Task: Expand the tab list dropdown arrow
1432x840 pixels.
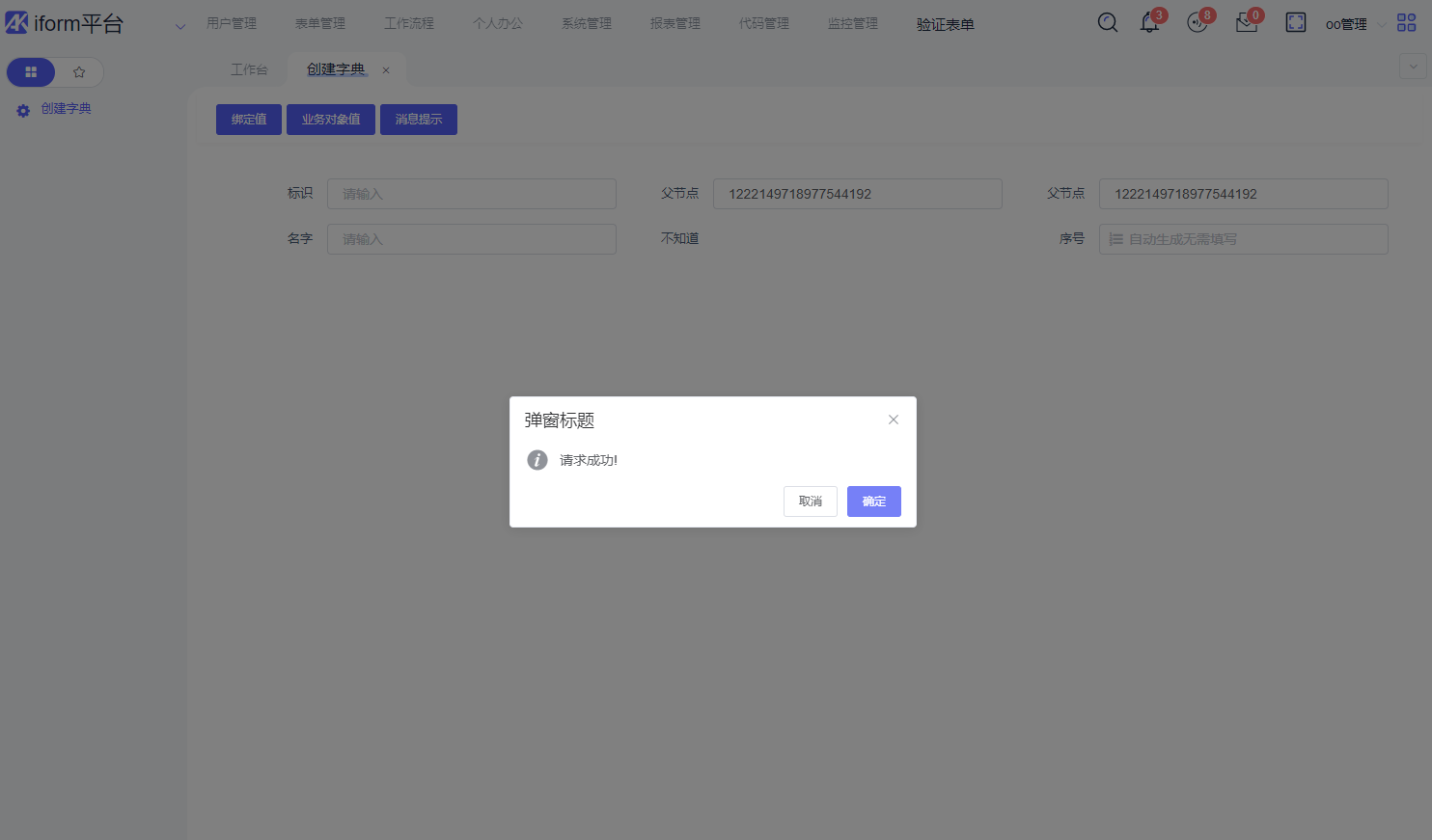Action: 1413,67
